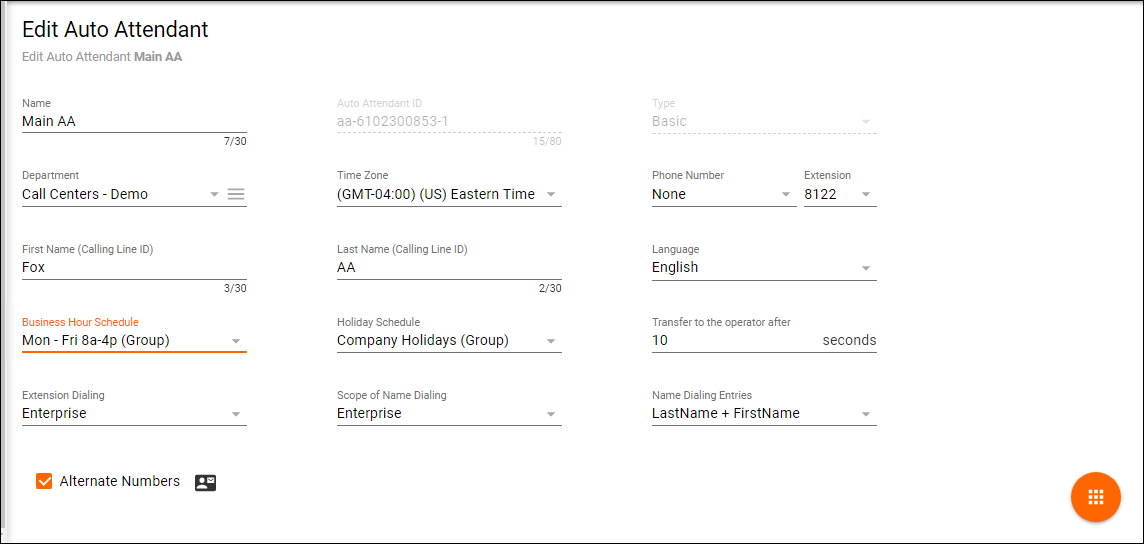Image resolution: width=1144 pixels, height=544 pixels.
Task: Open the Alternate Numbers contact card icon
Action: [x=205, y=482]
